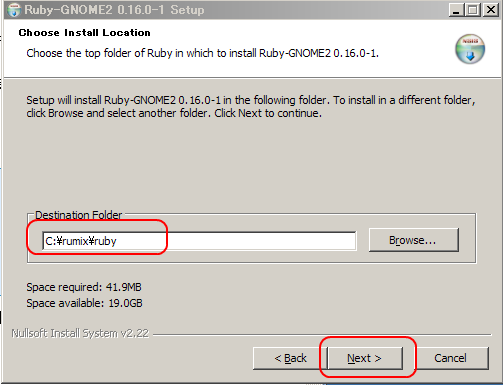This screenshot has width=503, height=385.
Task: Open the Browse... folder dialog
Action: point(414,240)
